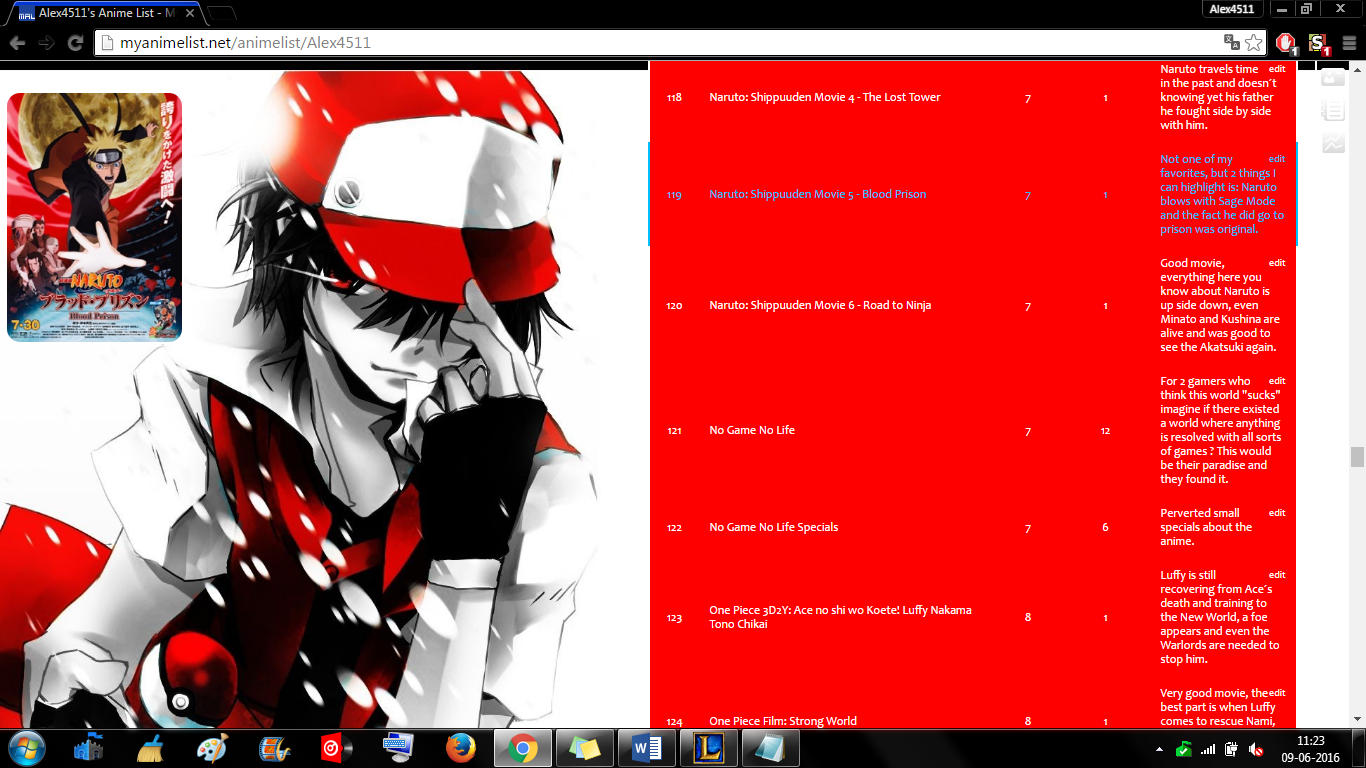Screen dimensions: 1366x768
Task: Click the bookmark star in address bar
Action: pos(1253,43)
